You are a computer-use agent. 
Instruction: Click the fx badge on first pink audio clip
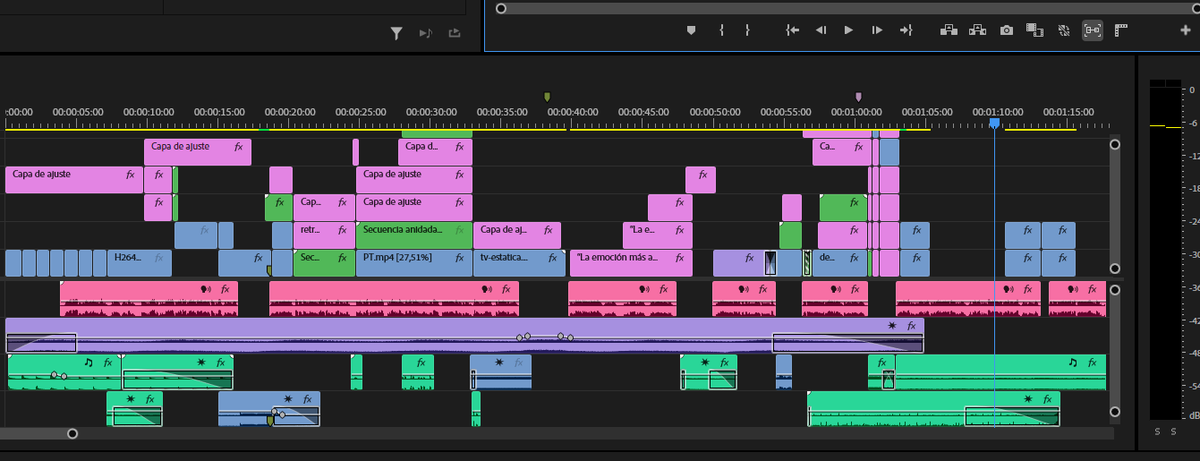click(x=226, y=289)
